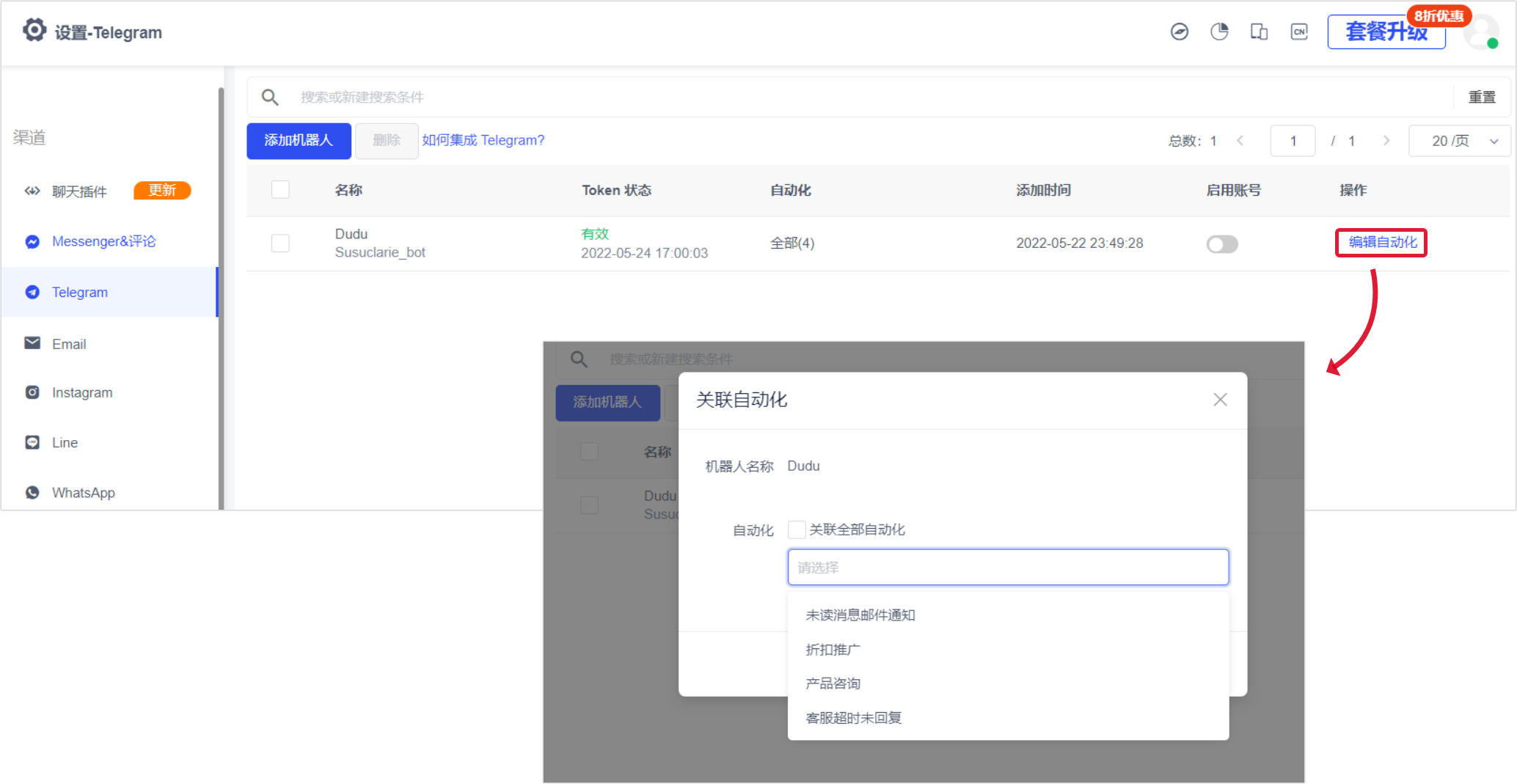Close the 关联自动化 dialog

coord(1220,400)
